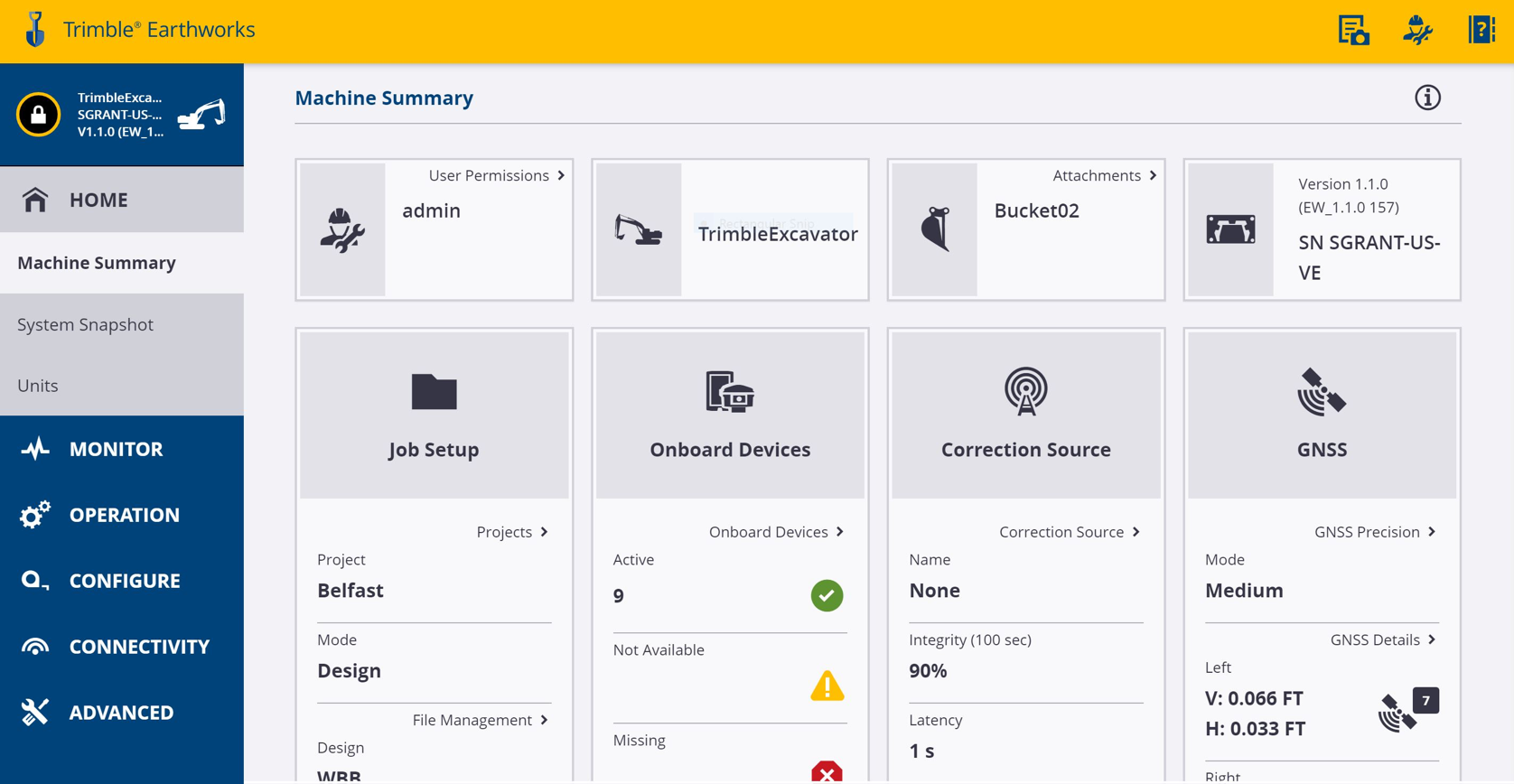Screen dimensions: 1514x784
Task: Click the Projects chevron arrow
Action: (x=544, y=532)
